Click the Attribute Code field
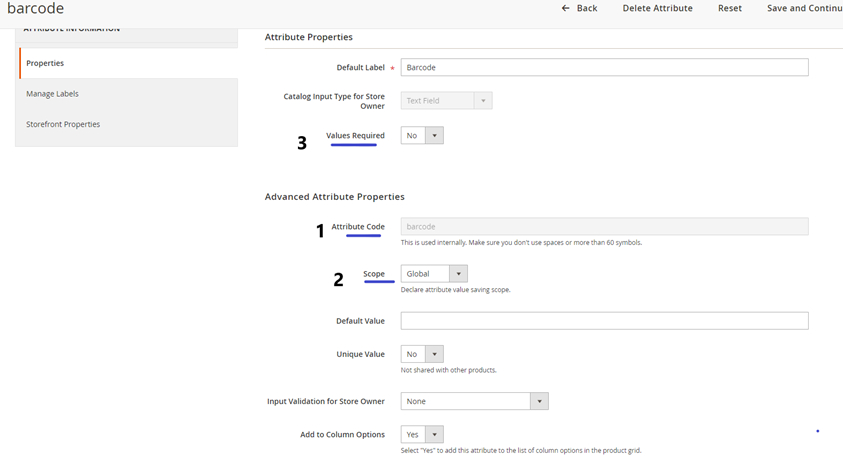The height and width of the screenshot is (463, 843). (604, 227)
